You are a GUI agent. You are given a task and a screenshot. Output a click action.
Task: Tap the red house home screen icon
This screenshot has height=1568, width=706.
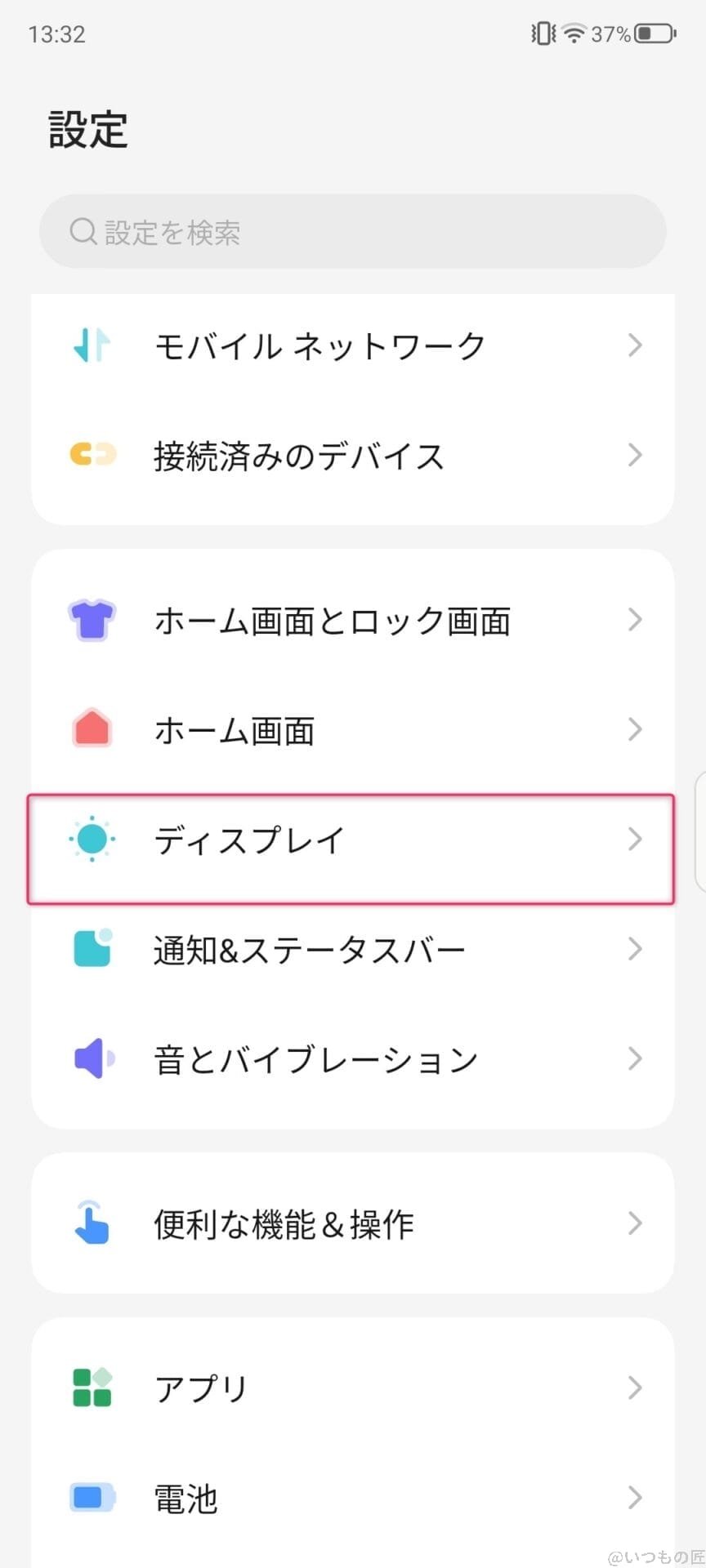(x=92, y=729)
